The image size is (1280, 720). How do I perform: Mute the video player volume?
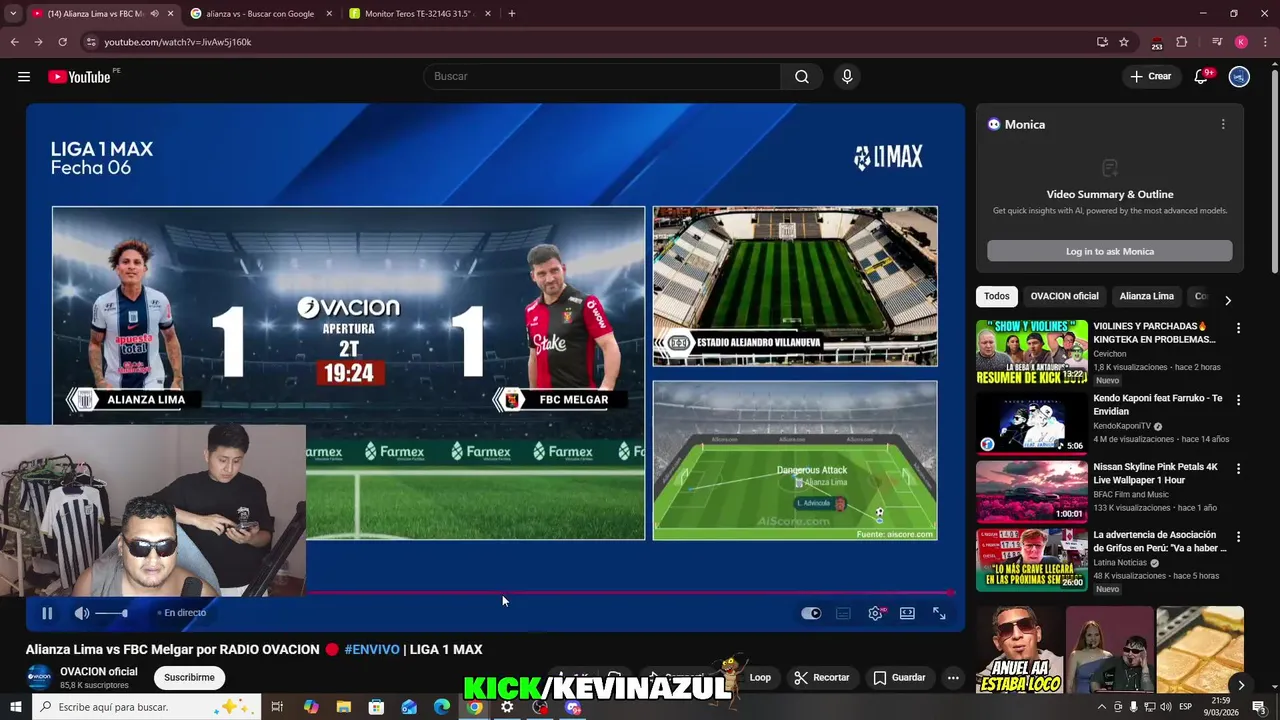pos(82,613)
